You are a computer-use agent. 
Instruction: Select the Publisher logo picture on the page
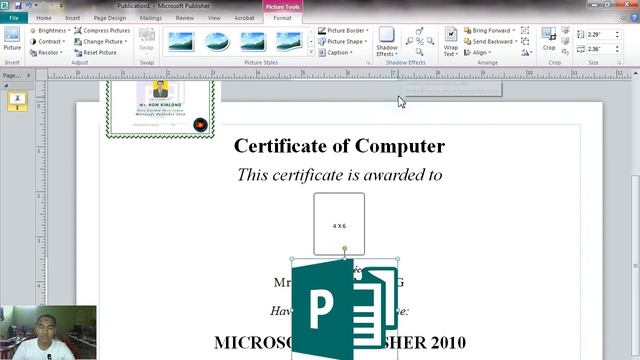(x=344, y=309)
